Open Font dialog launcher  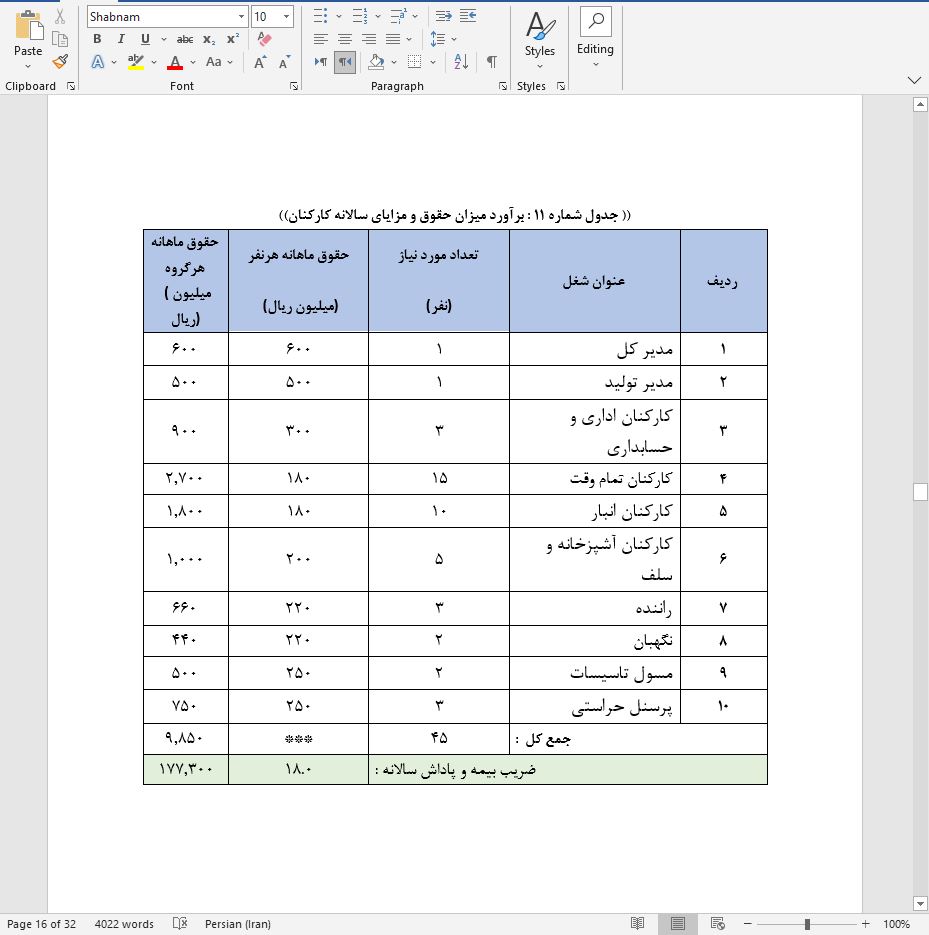click(294, 86)
